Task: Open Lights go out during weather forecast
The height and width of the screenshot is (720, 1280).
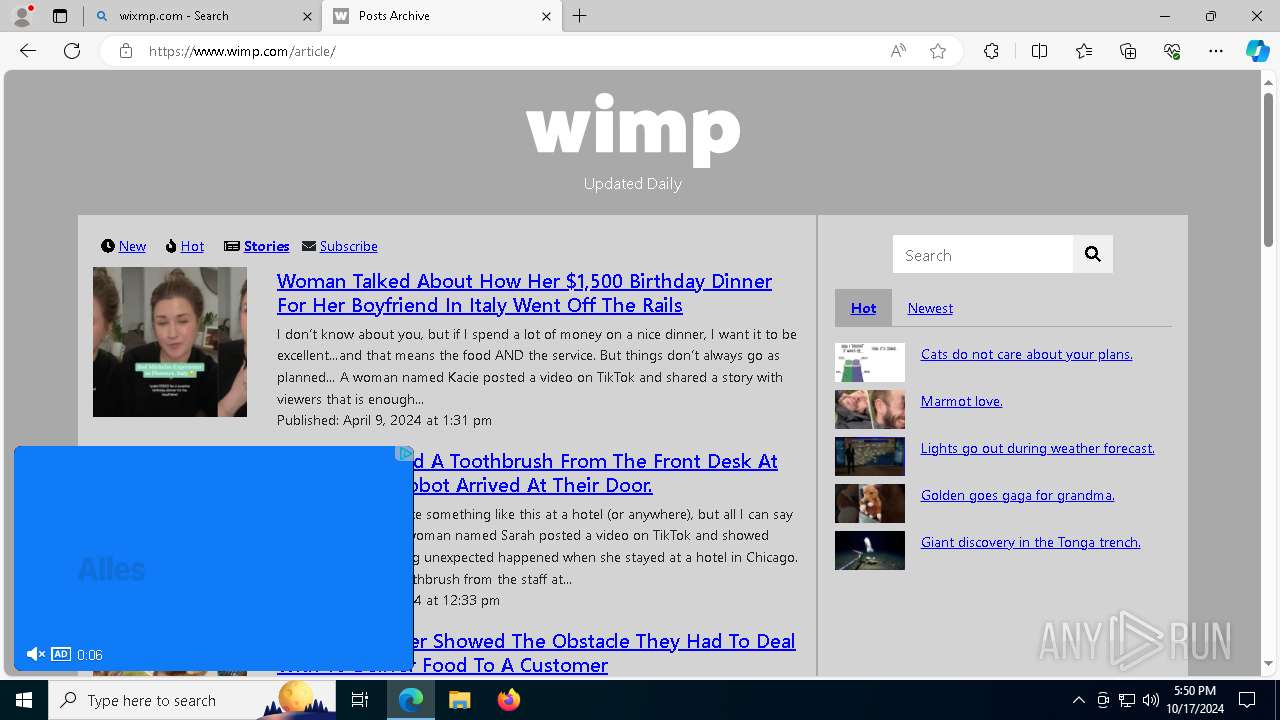Action: [x=1037, y=448]
